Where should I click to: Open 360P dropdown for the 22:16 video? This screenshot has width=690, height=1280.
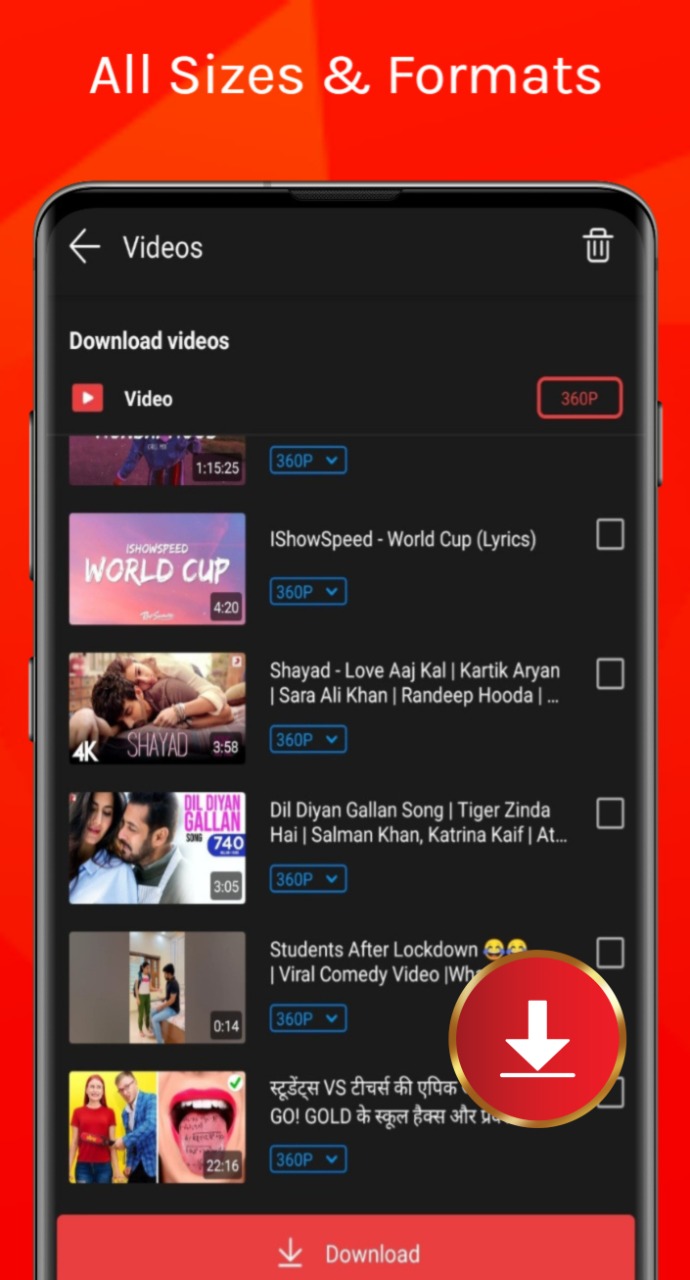(x=308, y=1160)
